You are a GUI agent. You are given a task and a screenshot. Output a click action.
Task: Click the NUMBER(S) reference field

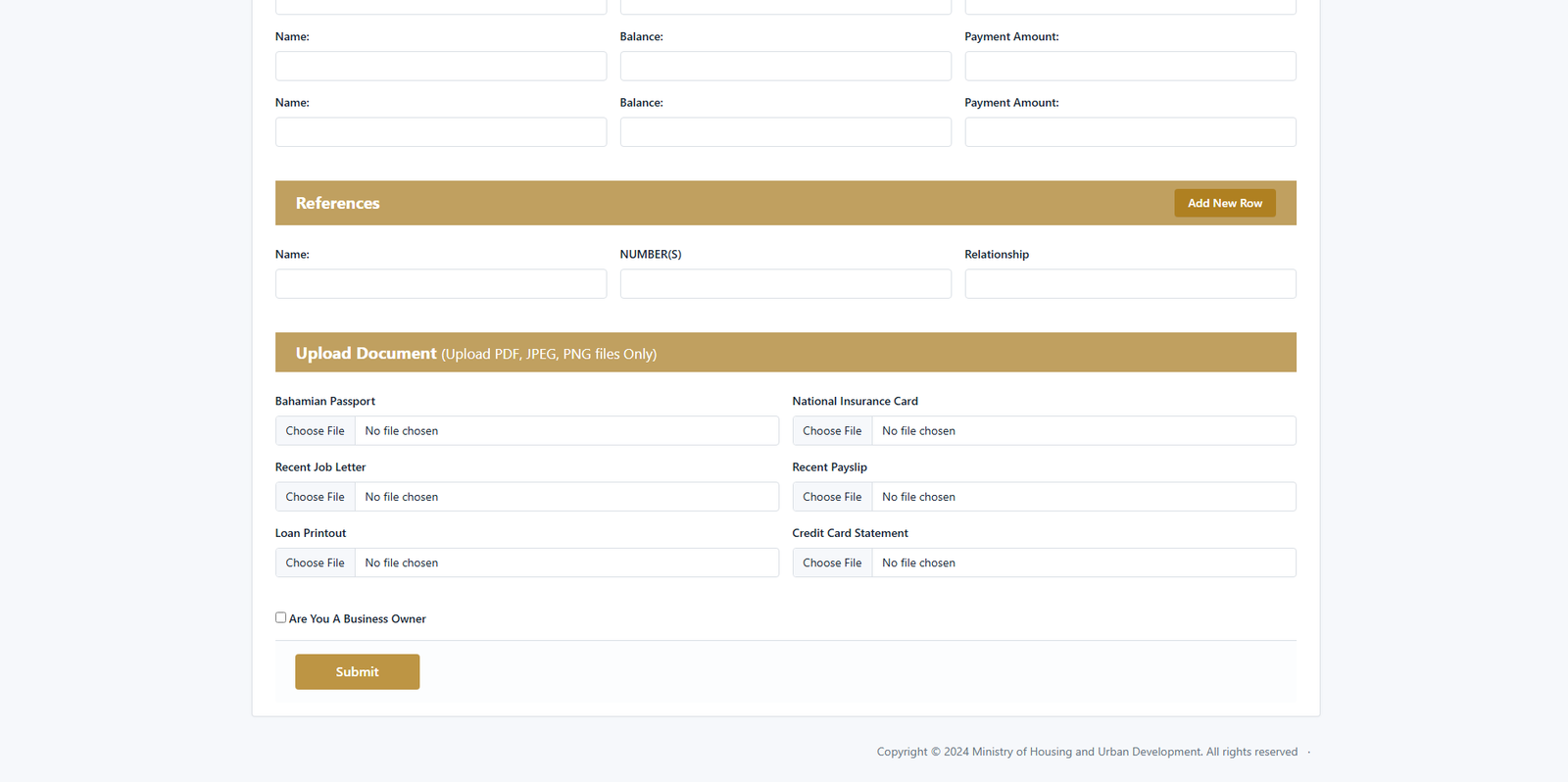pos(785,284)
